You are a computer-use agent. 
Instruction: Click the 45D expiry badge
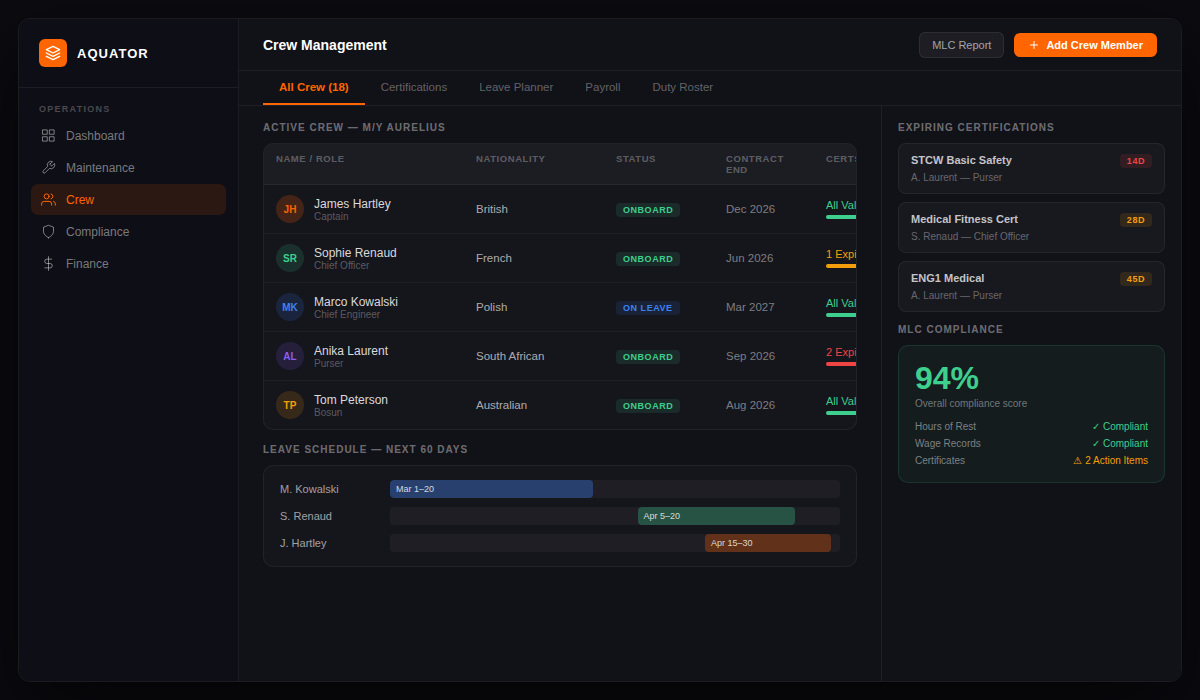(1136, 279)
